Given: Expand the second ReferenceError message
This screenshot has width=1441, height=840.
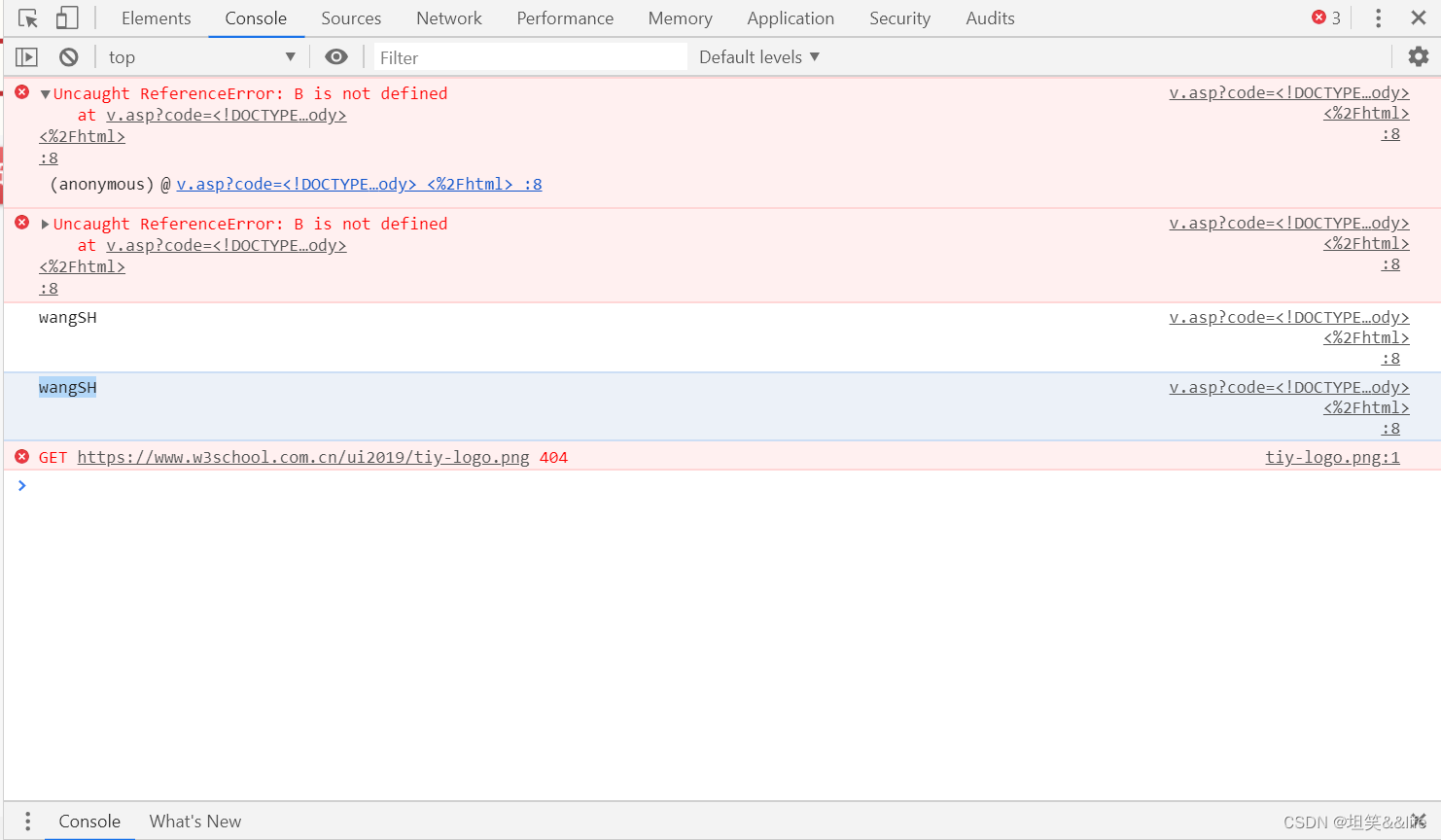Looking at the screenshot, I should pos(44,223).
